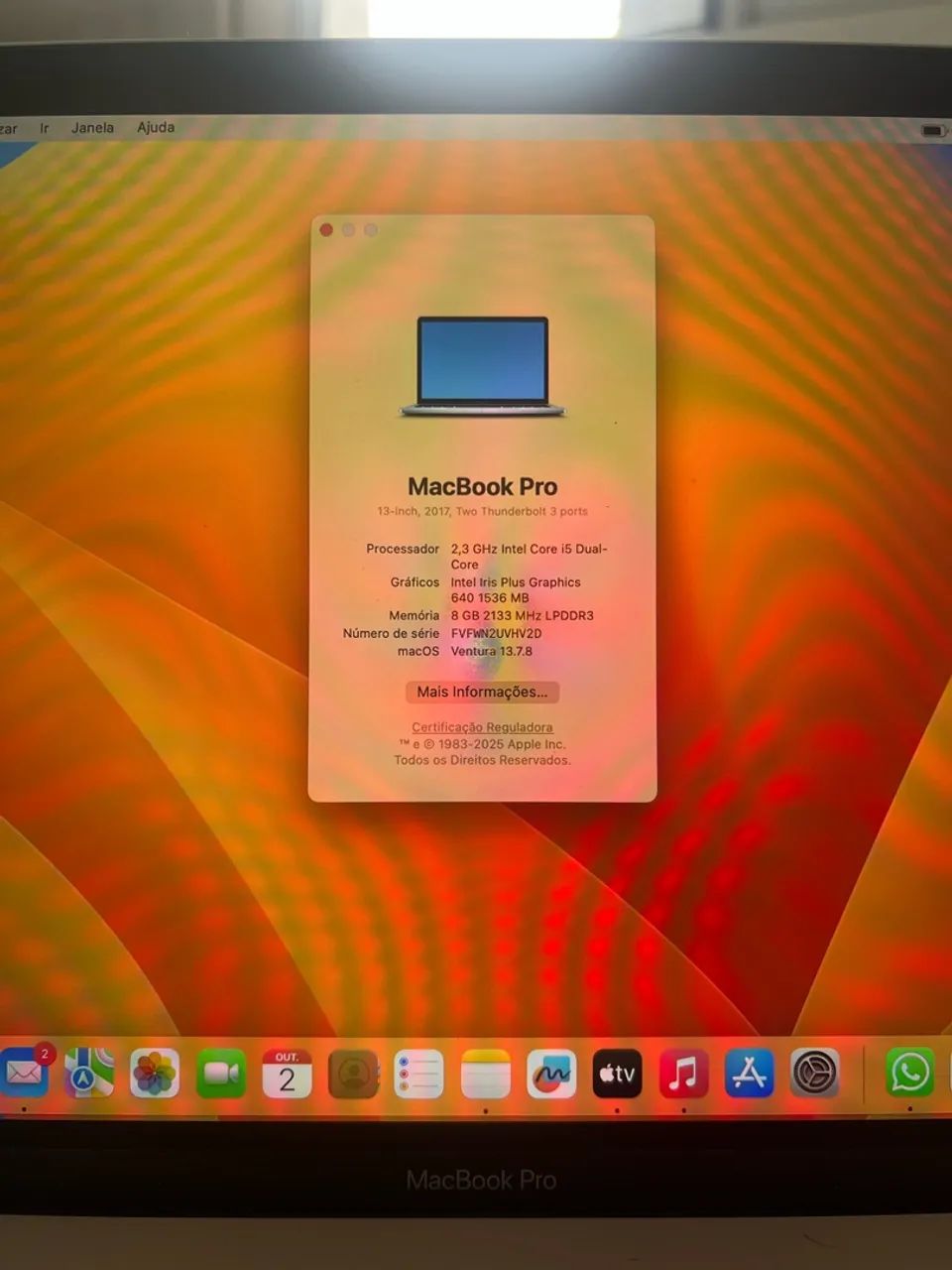
Task: Open the Photos app
Action: click(155, 1073)
